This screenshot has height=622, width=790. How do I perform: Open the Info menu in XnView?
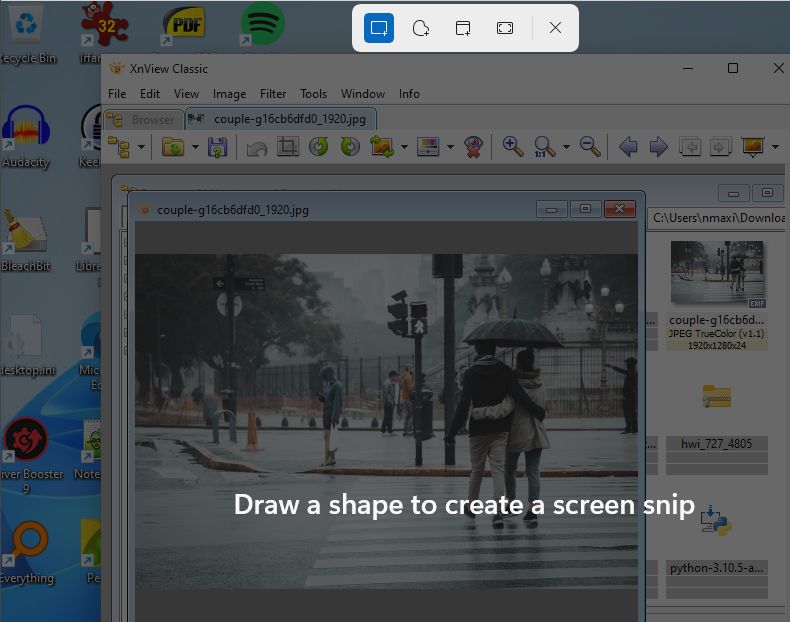coord(409,94)
